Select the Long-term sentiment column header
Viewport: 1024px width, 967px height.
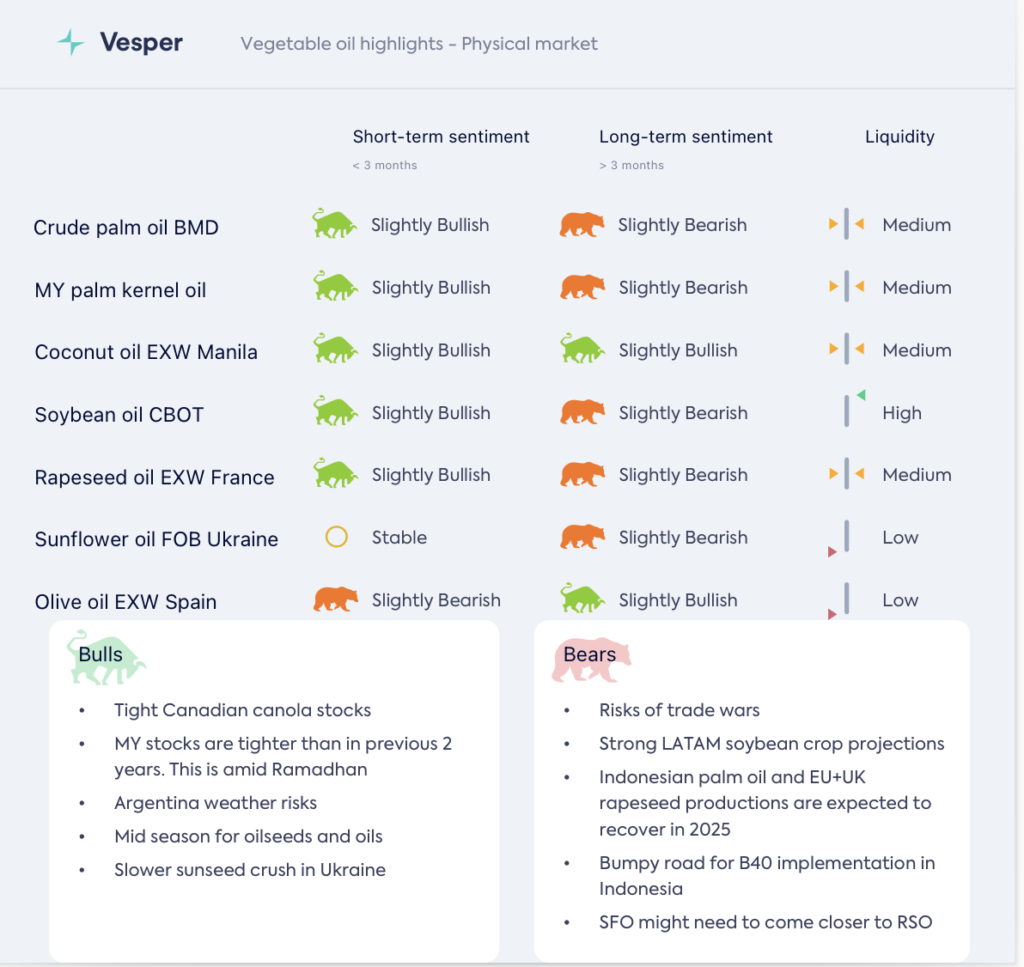click(686, 137)
